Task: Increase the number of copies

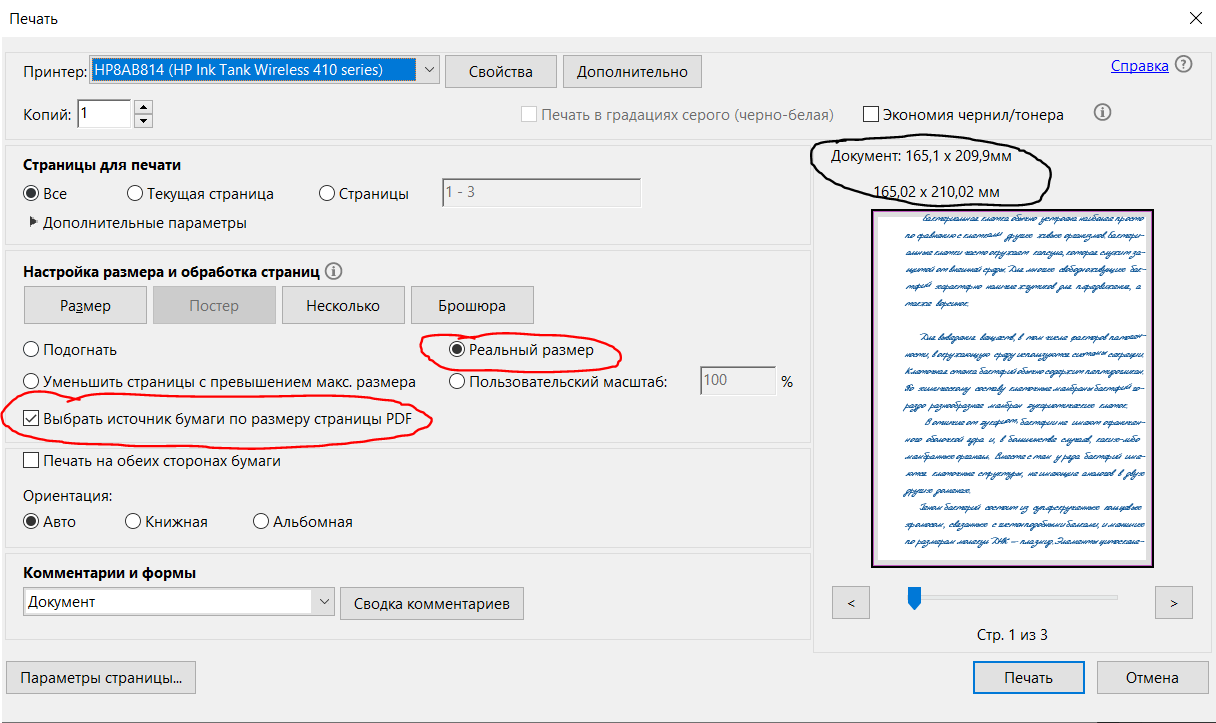Action: pos(143,107)
